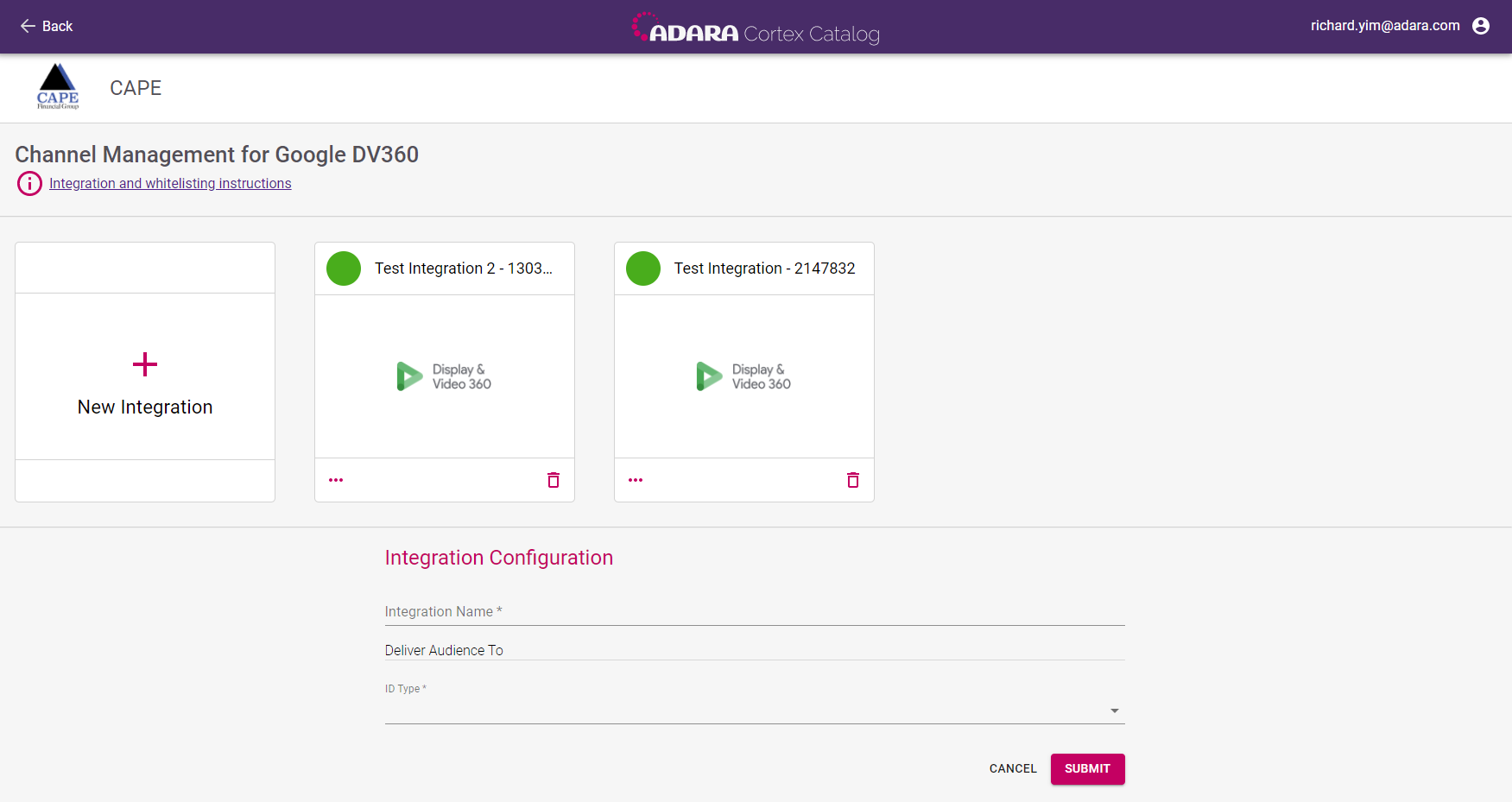Image resolution: width=1512 pixels, height=802 pixels.
Task: Open more options dots on Test Integration - 2147832
Action: click(x=636, y=480)
